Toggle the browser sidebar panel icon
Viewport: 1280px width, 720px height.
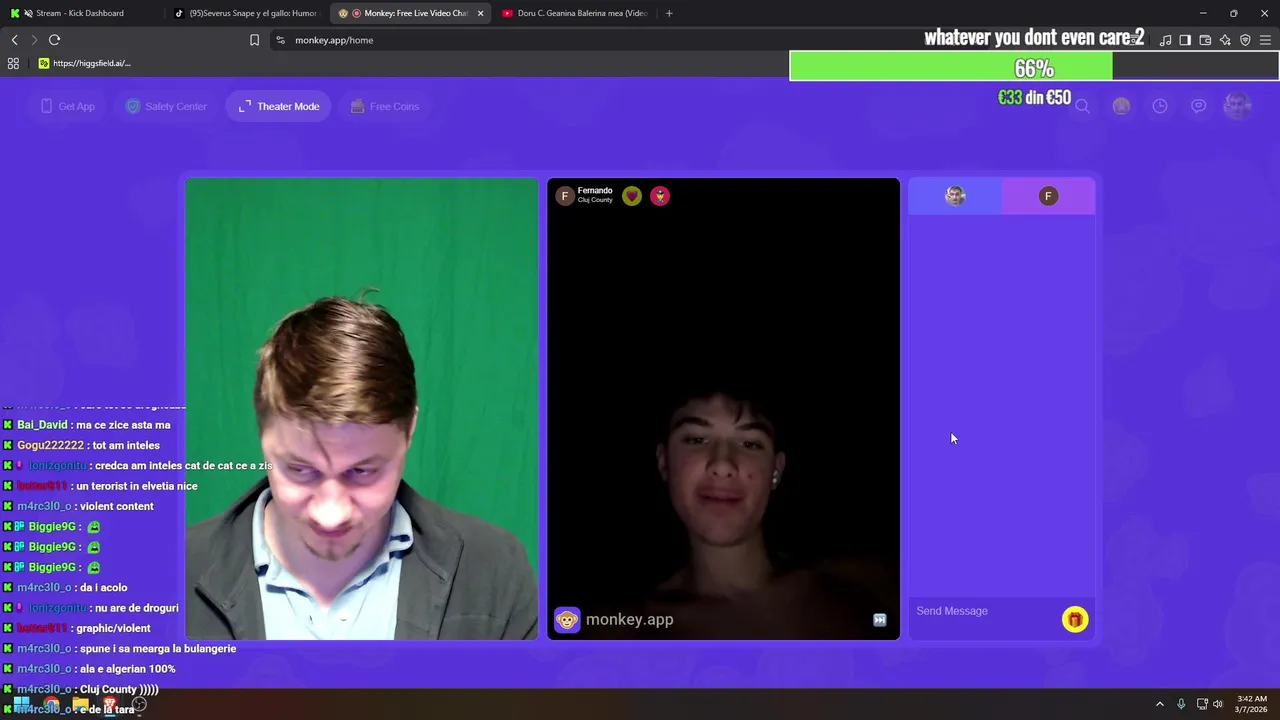(x=1185, y=40)
